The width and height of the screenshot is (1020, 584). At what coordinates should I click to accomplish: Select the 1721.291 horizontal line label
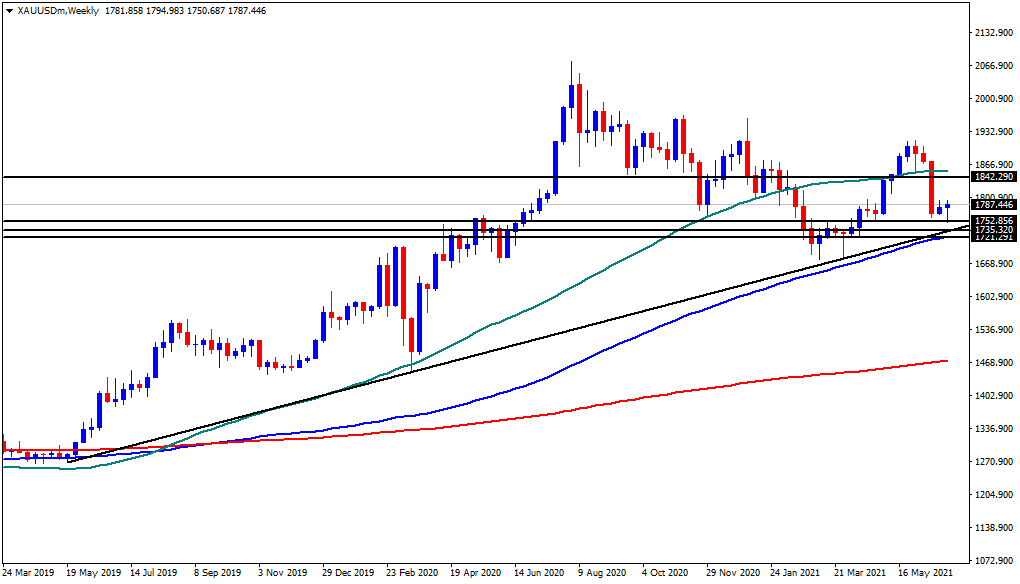[993, 237]
